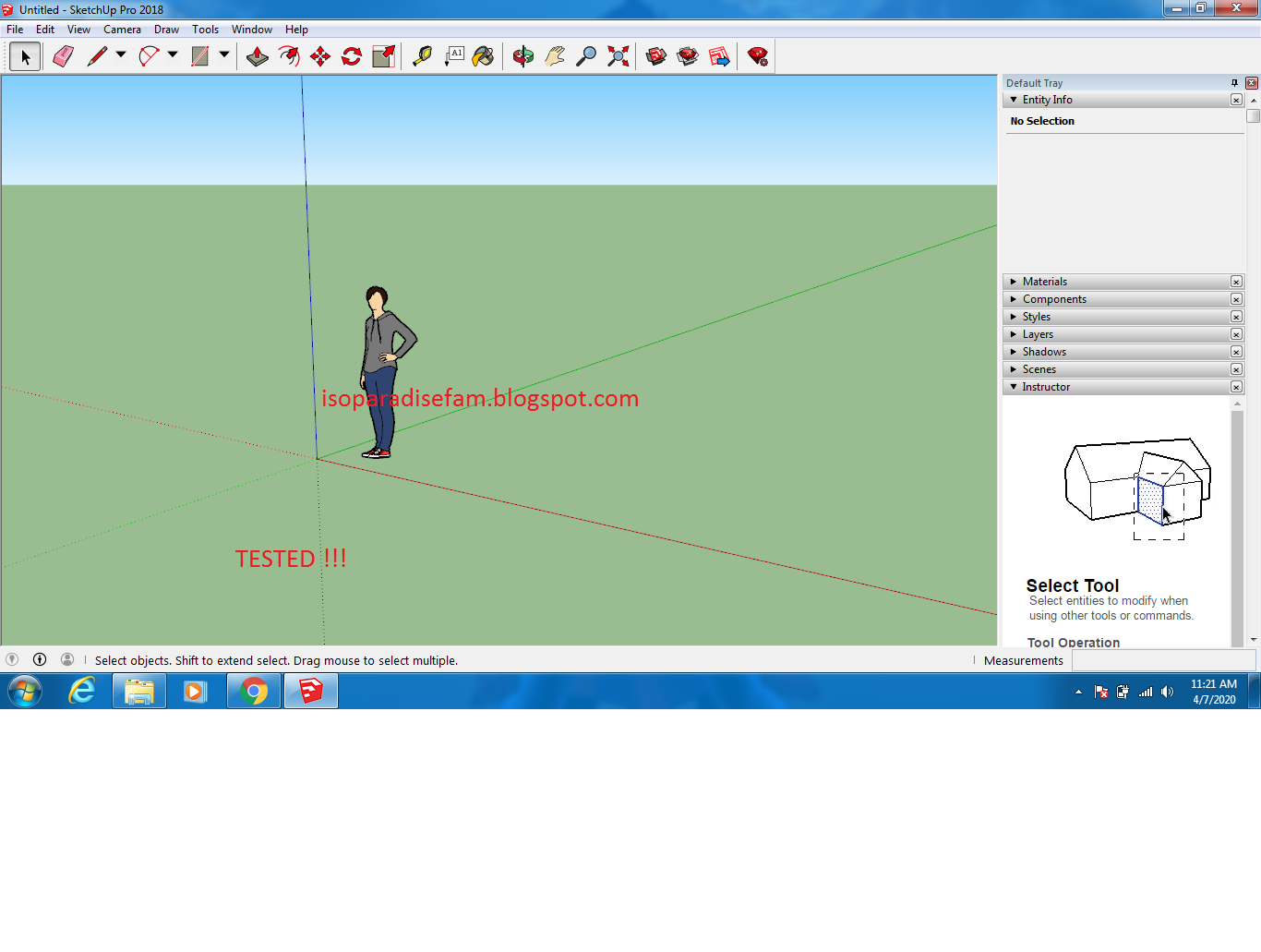
Task: Select the Text label tool
Action: 453,57
